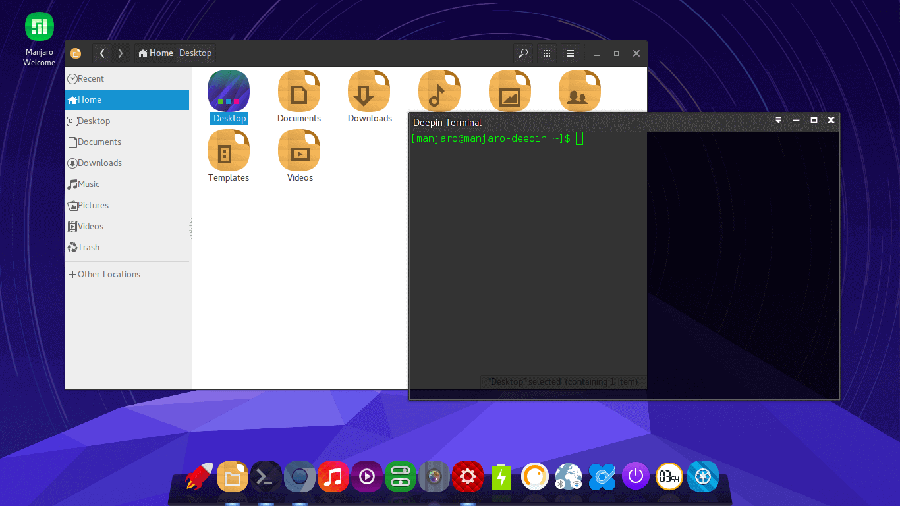Open the red system settings gear in dock
Screen dimensions: 900x506
(467, 477)
